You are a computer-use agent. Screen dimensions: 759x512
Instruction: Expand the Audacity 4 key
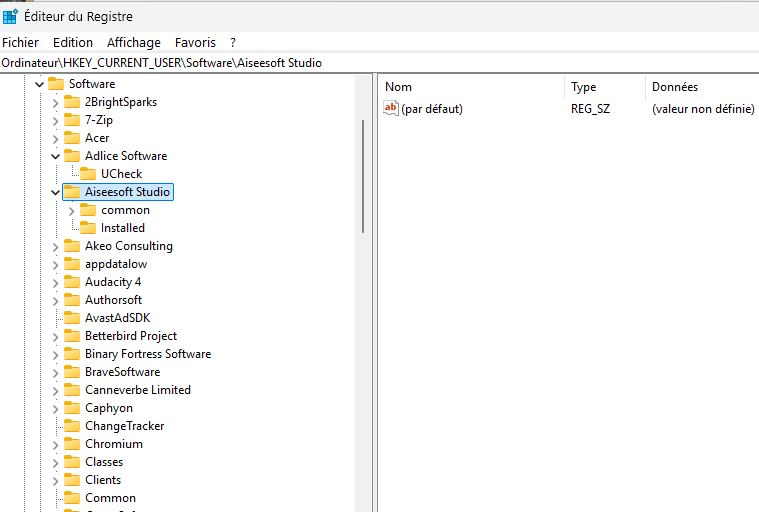55,283
